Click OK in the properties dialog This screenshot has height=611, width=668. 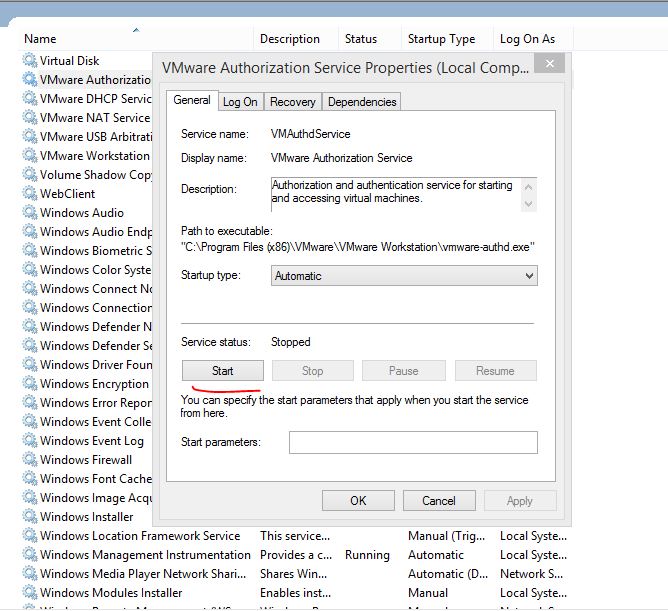click(358, 500)
